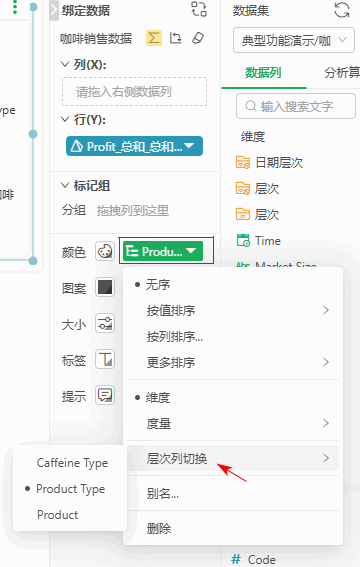Click the size adjust sliders icon

click(105, 323)
